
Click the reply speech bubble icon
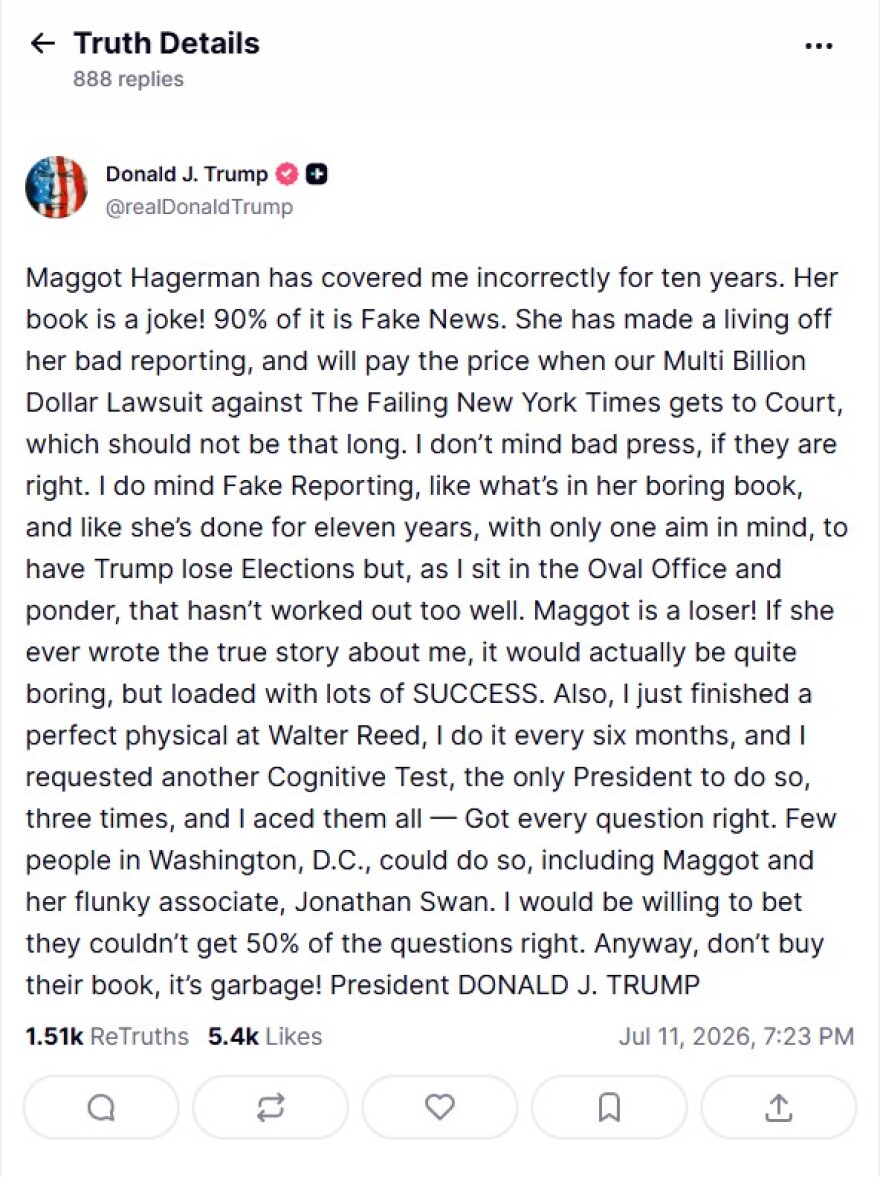pos(101,1107)
